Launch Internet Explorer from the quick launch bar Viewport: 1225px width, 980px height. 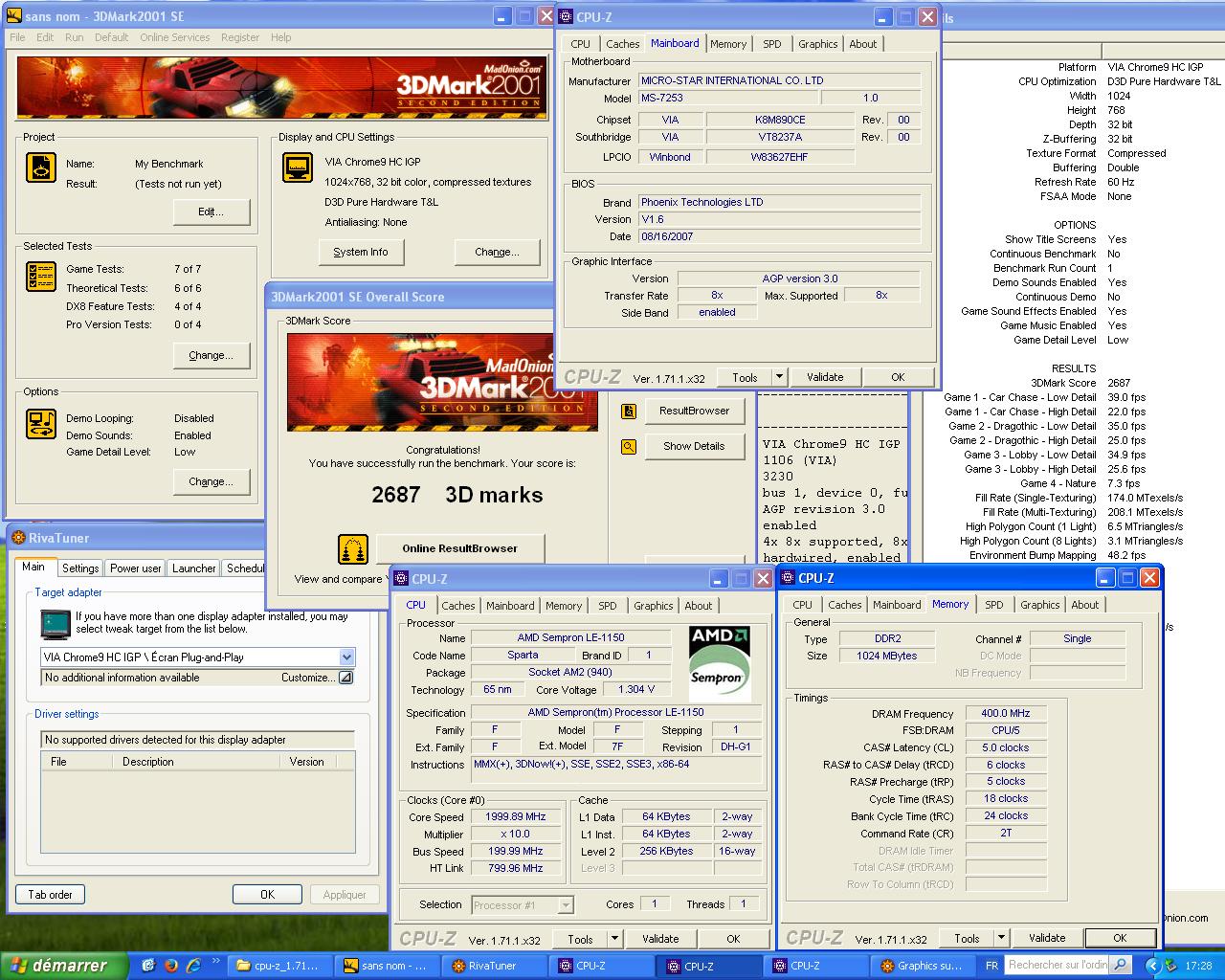coord(193,966)
